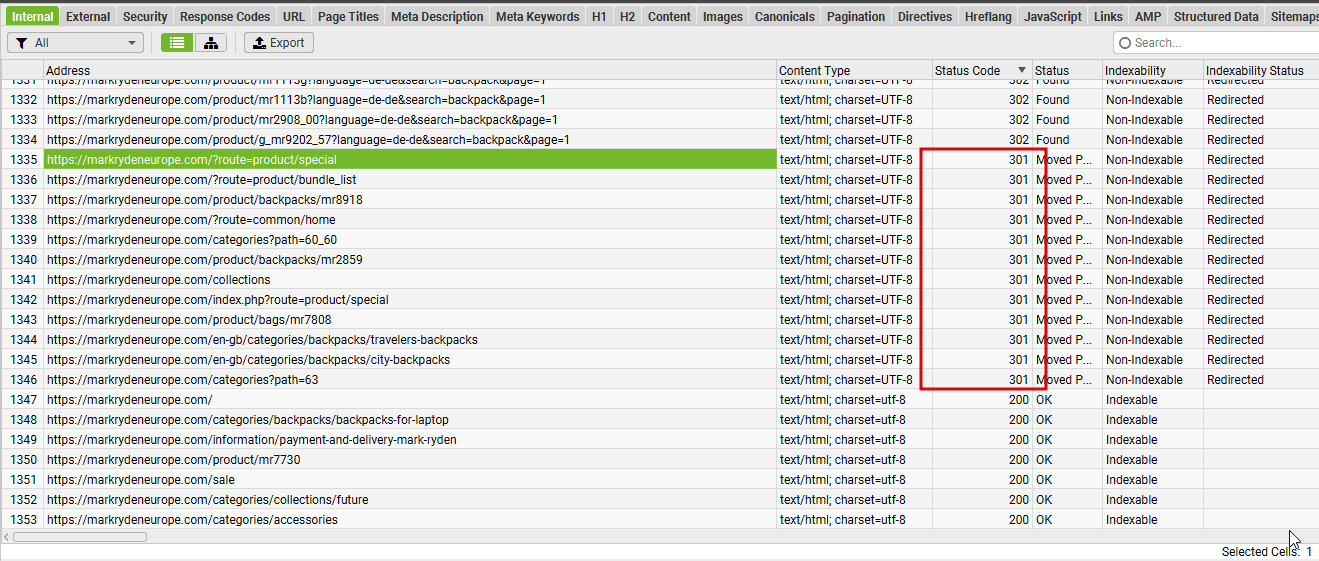Open the Pagination tab
This screenshot has height=561, width=1319.
coord(856,16)
